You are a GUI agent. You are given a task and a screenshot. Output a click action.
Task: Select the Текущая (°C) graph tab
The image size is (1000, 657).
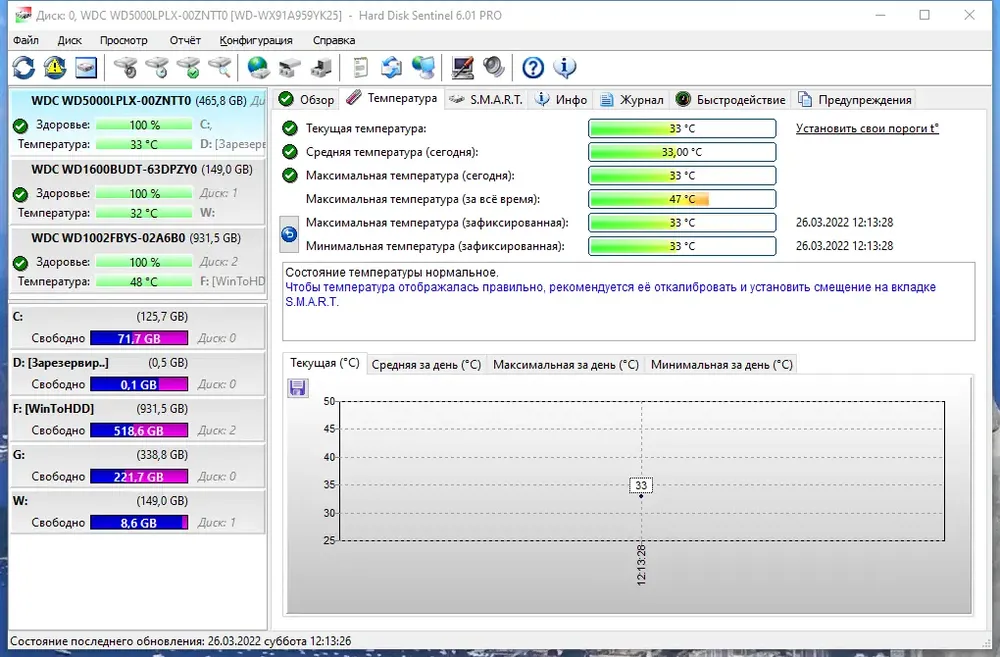coord(325,363)
